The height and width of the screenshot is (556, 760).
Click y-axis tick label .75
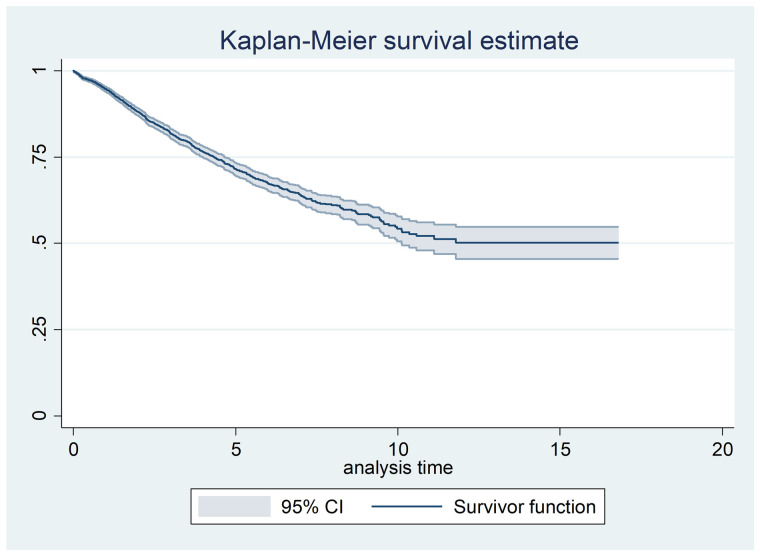click(39, 157)
